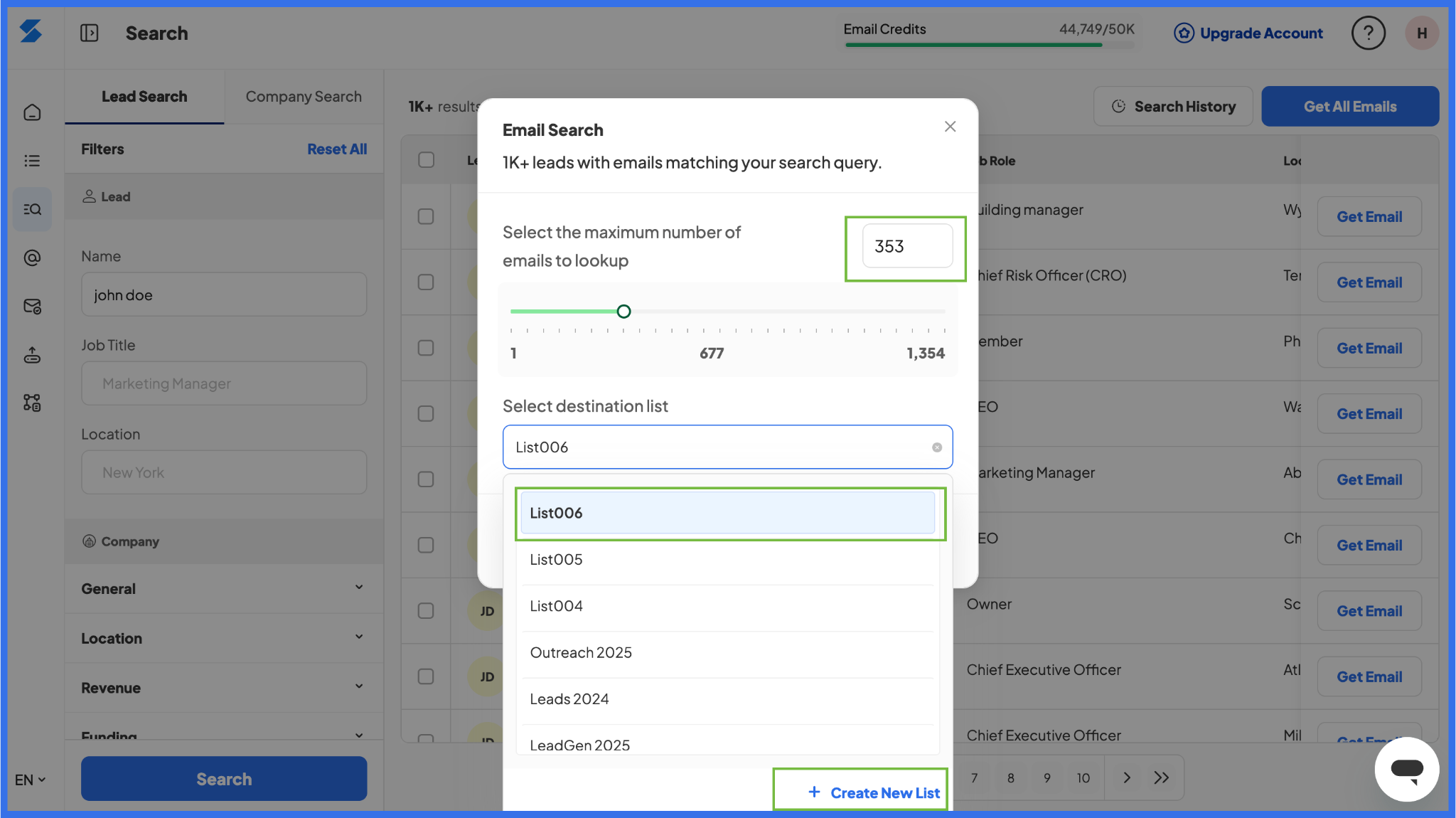The height and width of the screenshot is (818, 1456).
Task: Switch to the Company Search tab
Action: (304, 97)
